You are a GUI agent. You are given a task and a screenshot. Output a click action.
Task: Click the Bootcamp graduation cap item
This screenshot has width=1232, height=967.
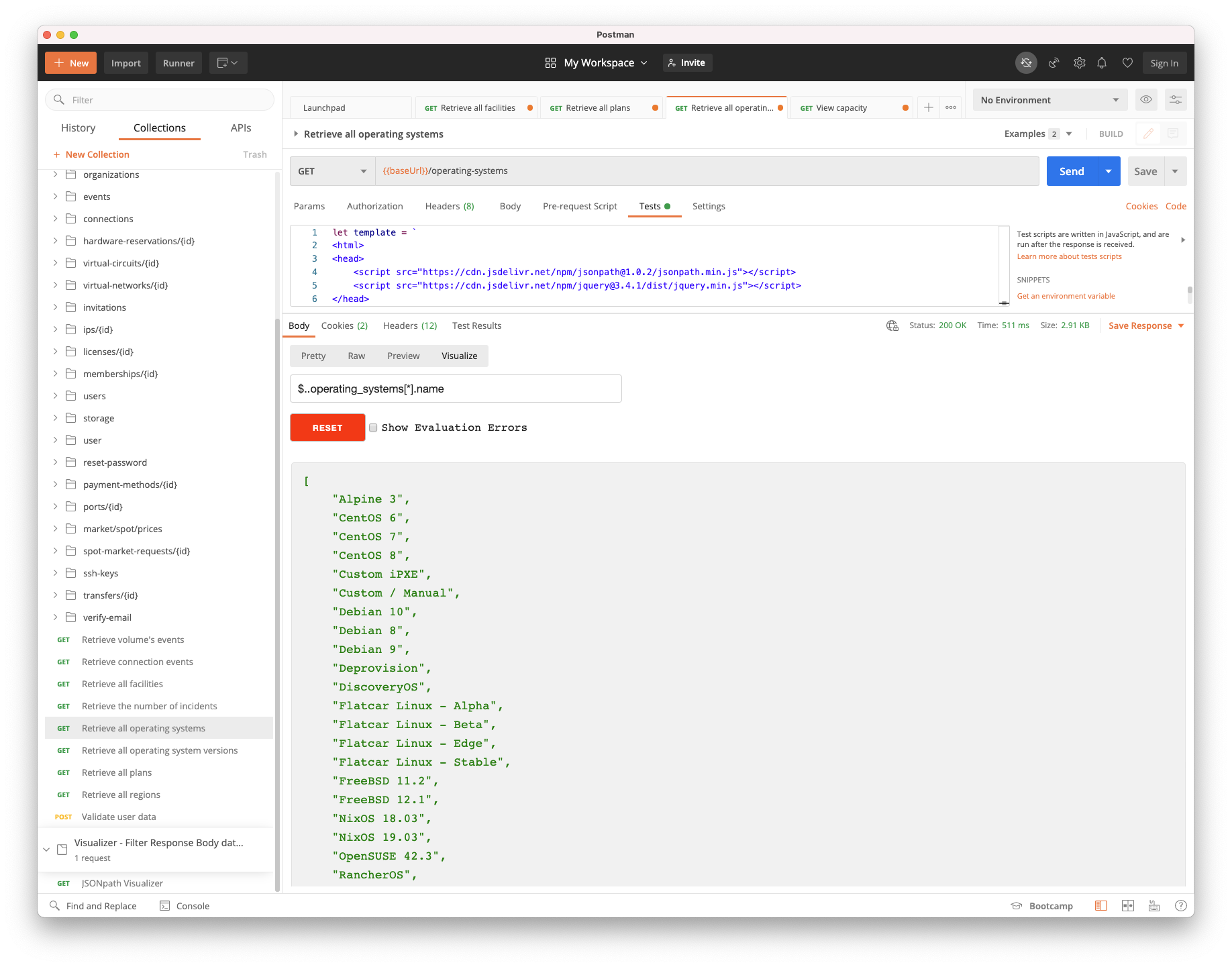(x=1042, y=906)
